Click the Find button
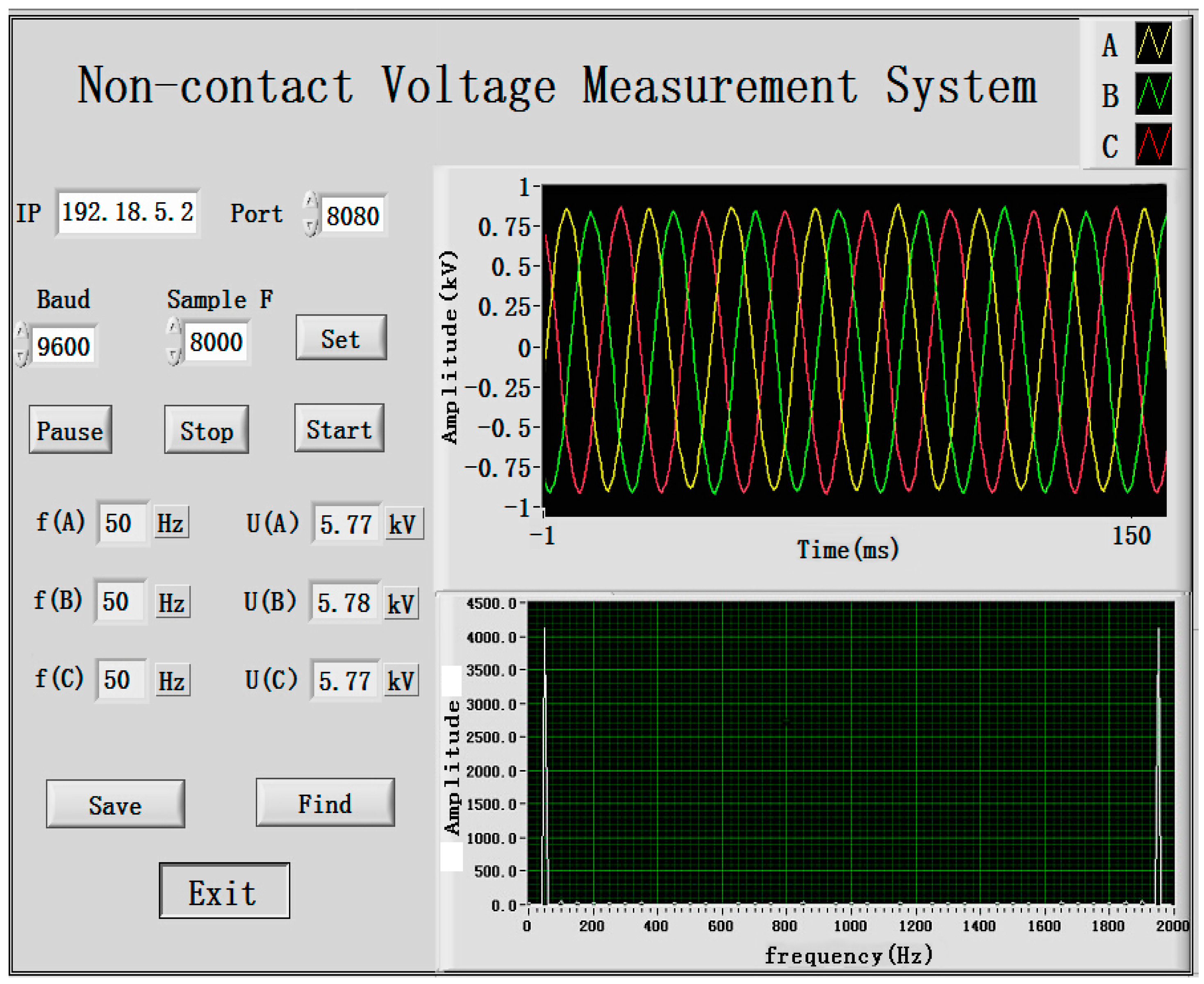 tap(325, 802)
